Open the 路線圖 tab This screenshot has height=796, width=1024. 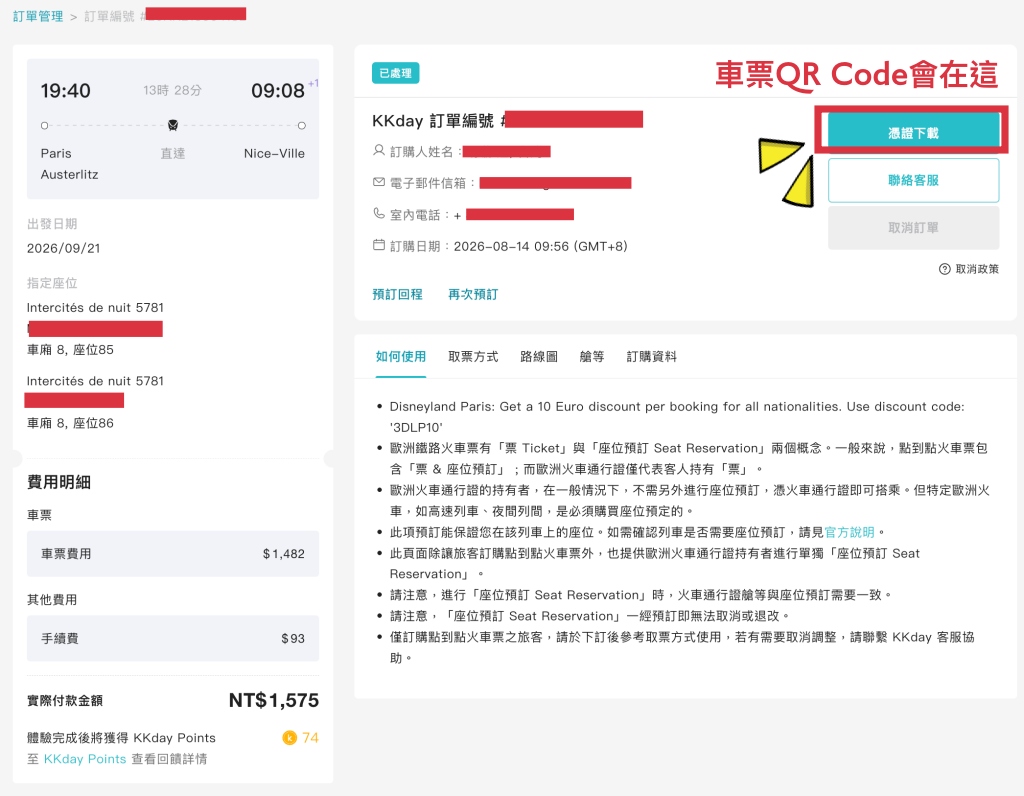pos(539,357)
